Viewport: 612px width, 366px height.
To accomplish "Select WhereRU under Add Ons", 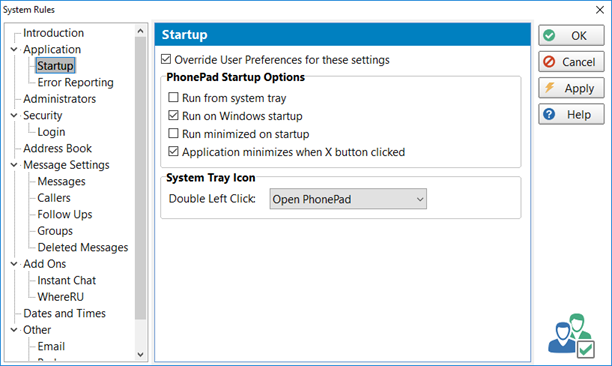I will 60,297.
